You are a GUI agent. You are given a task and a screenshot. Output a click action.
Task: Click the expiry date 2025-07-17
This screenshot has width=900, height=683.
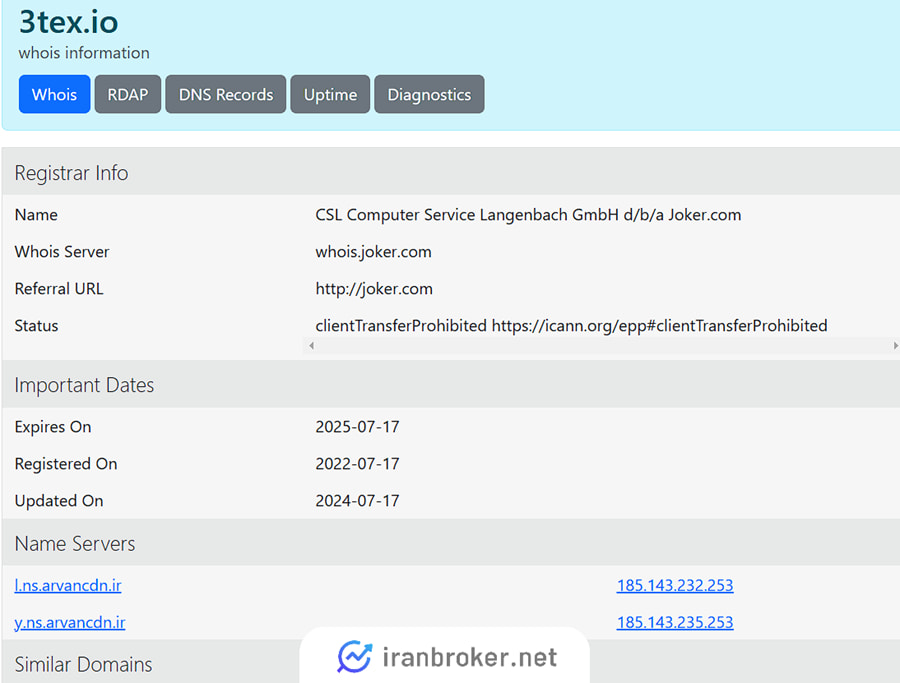click(357, 427)
